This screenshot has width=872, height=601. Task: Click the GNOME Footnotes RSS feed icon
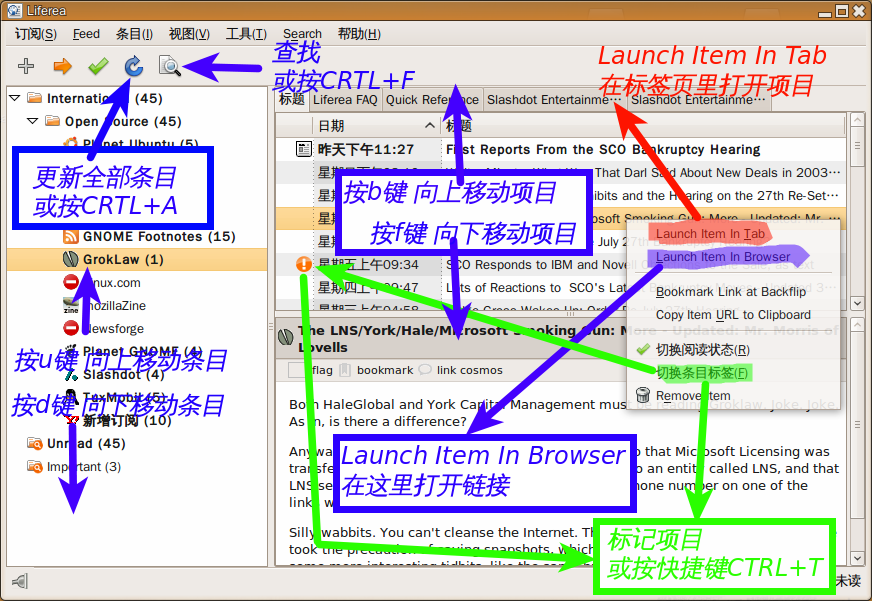point(71,237)
